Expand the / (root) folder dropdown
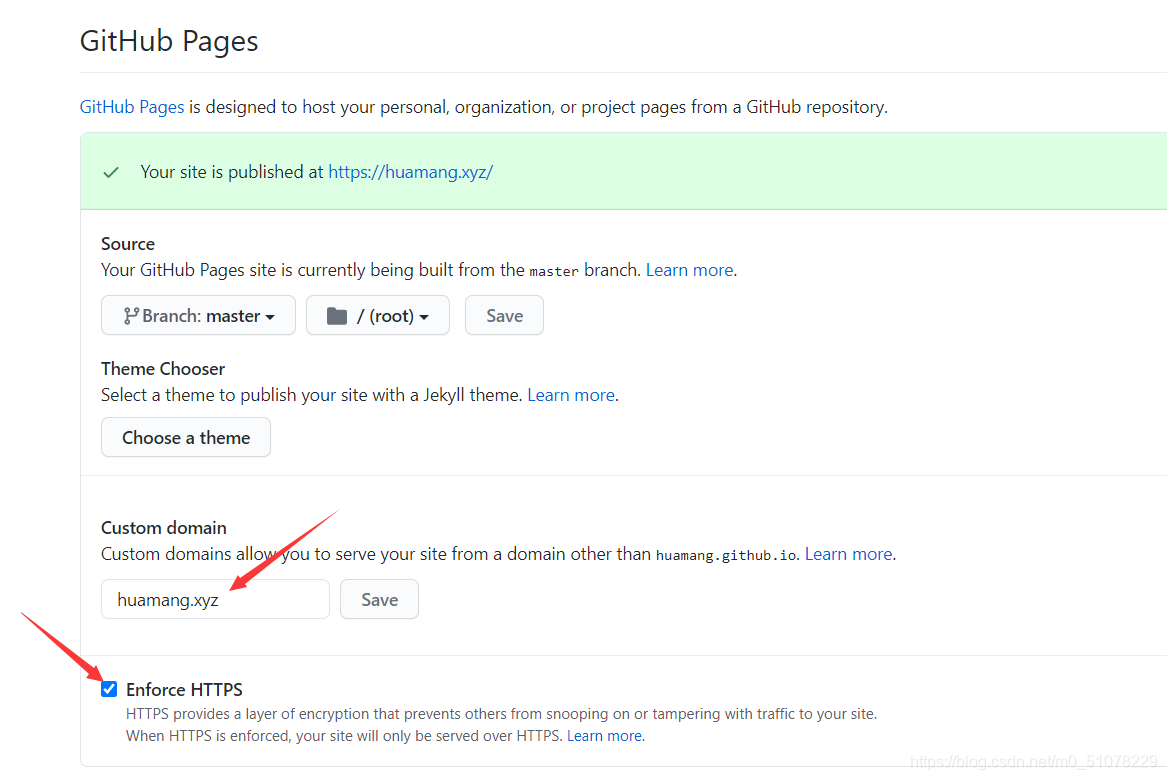The height and width of the screenshot is (780, 1167). click(377, 316)
